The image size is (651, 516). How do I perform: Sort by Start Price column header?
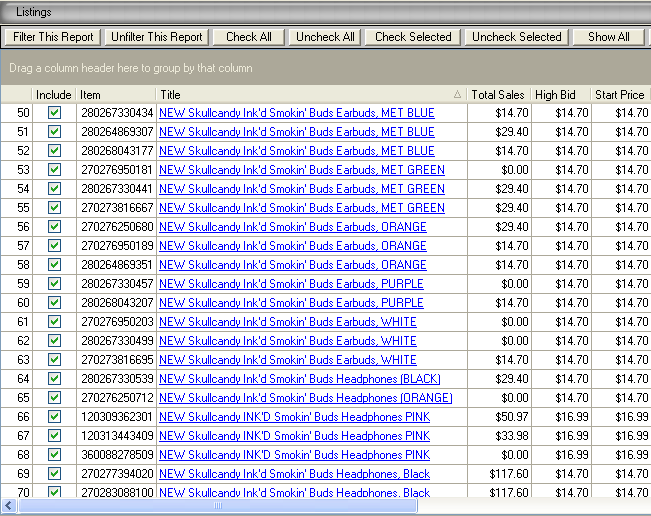(621, 95)
